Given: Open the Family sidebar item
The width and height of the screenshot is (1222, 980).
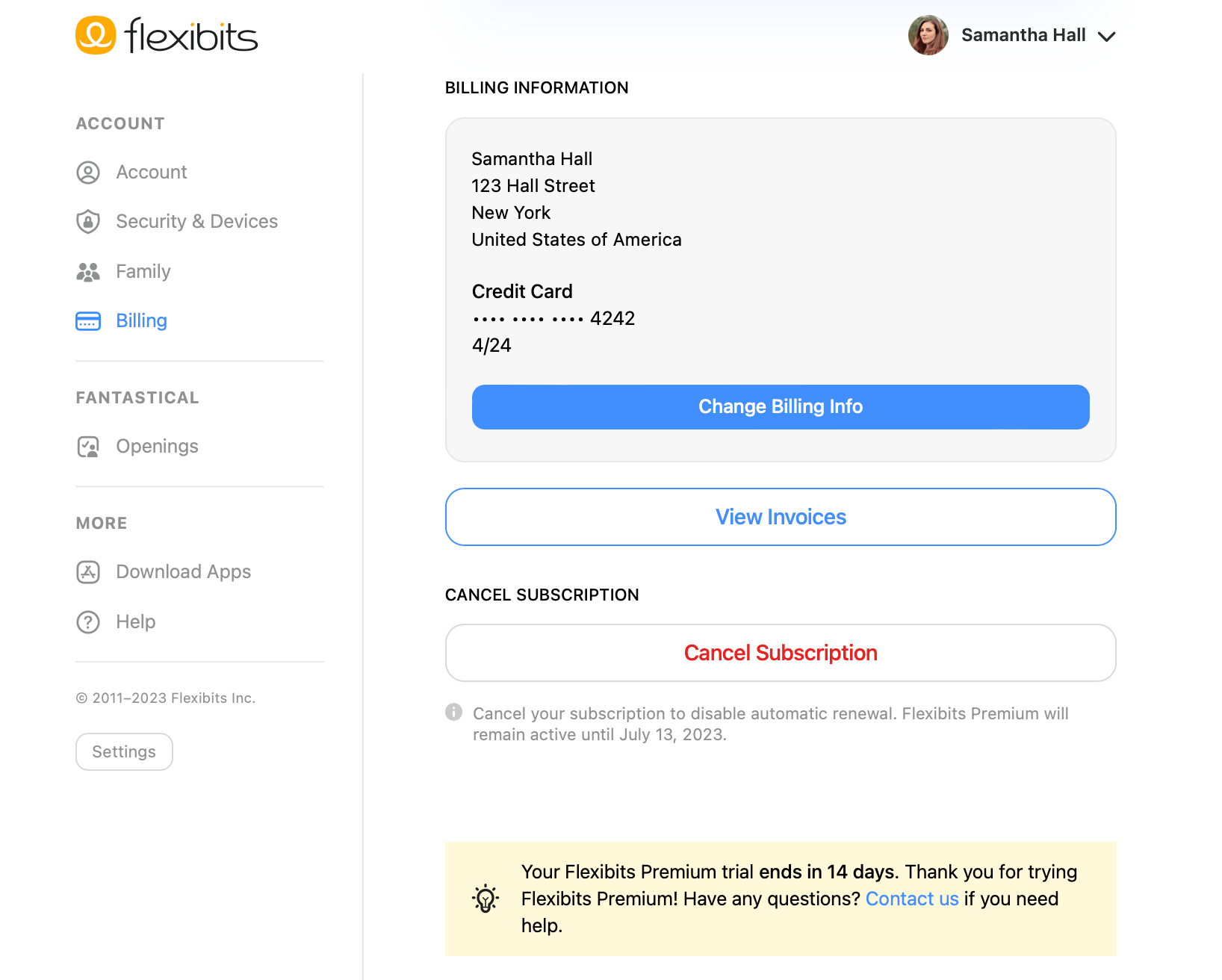Looking at the screenshot, I should 143,272.
